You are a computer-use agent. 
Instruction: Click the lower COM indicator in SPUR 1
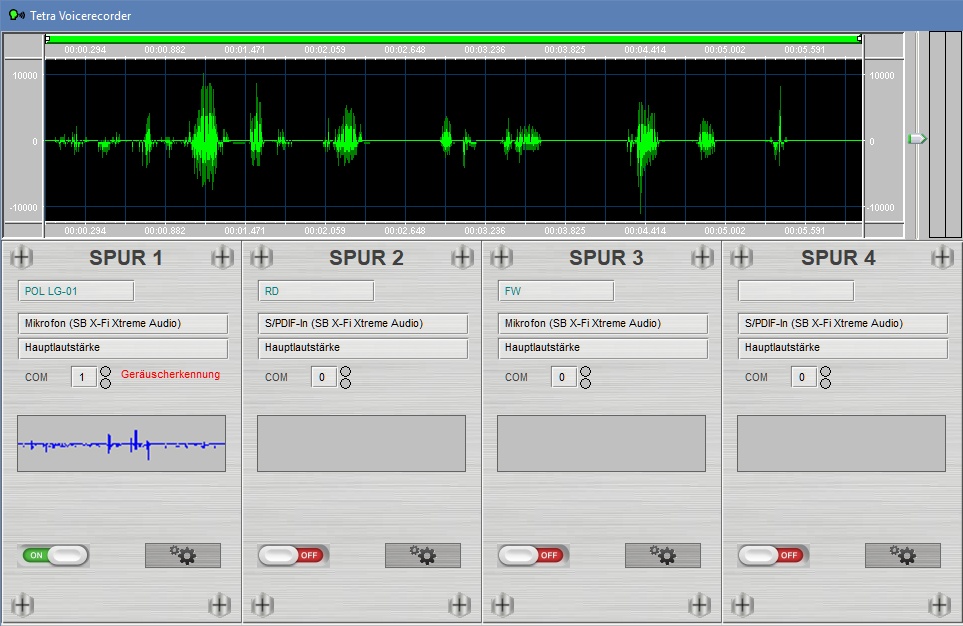(106, 383)
